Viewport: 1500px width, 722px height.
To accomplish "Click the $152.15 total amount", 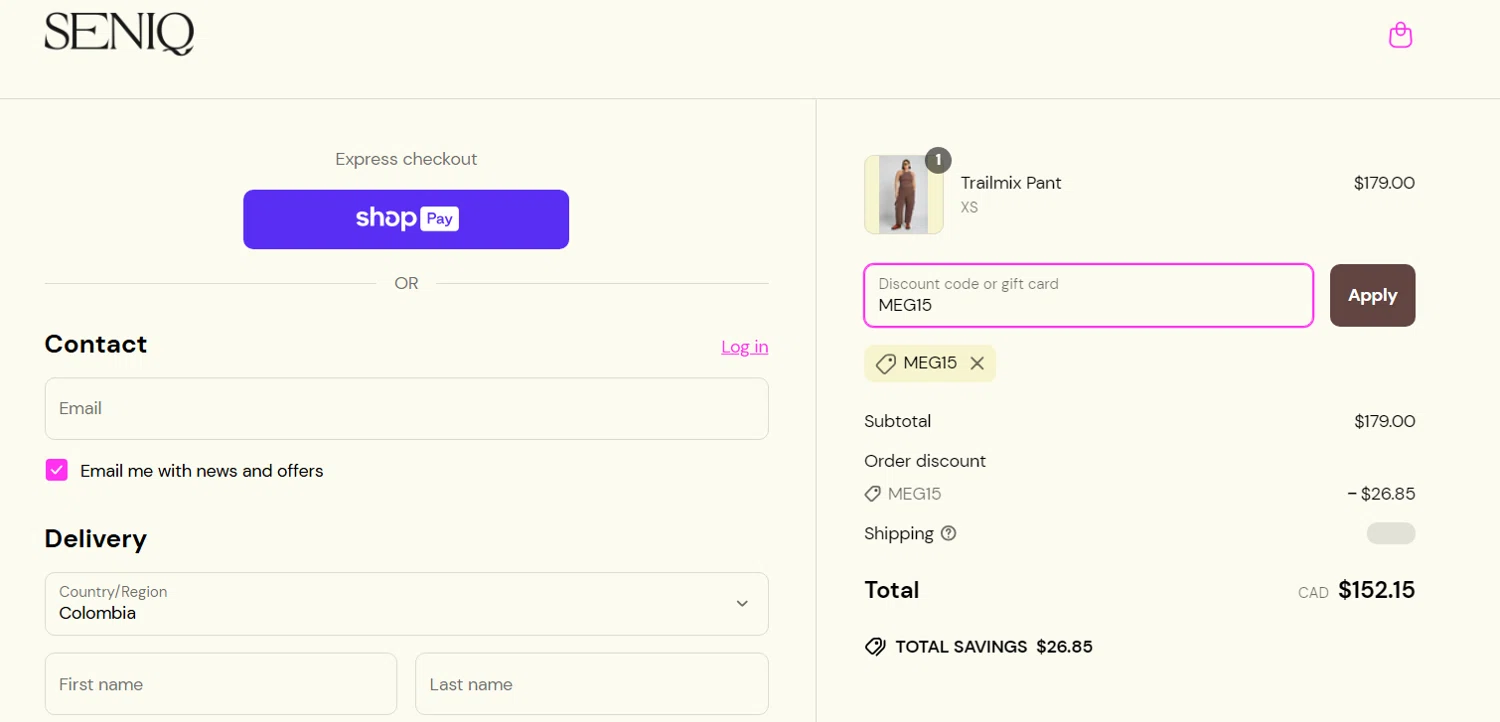I will [1377, 590].
